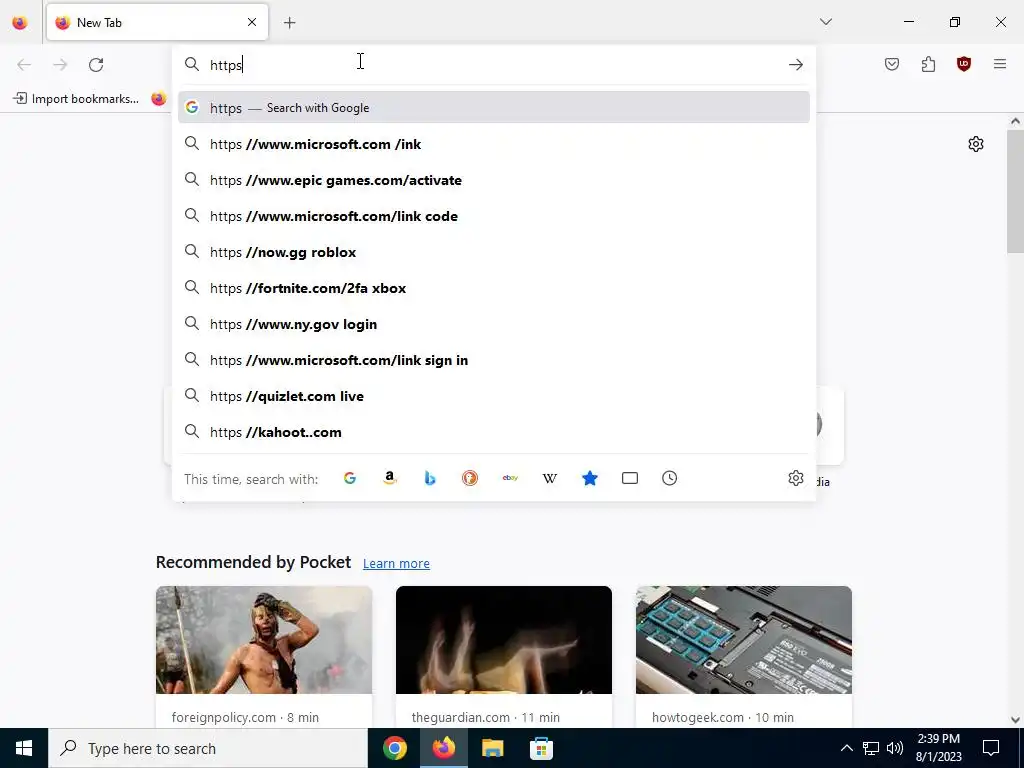Screen dimensions: 1024x768
Task: Search this time with Amazon icon
Action: pyautogui.click(x=390, y=479)
